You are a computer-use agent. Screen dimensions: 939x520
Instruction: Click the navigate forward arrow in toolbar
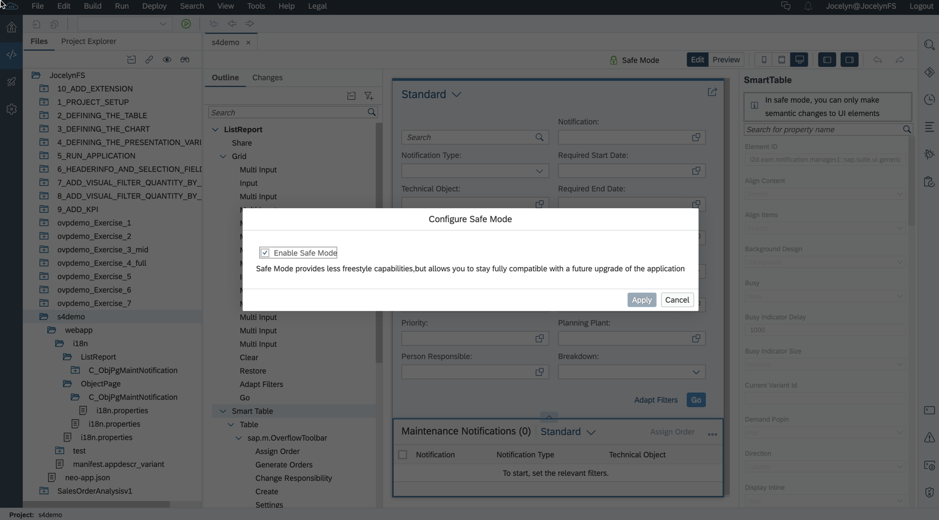pyautogui.click(x=250, y=24)
